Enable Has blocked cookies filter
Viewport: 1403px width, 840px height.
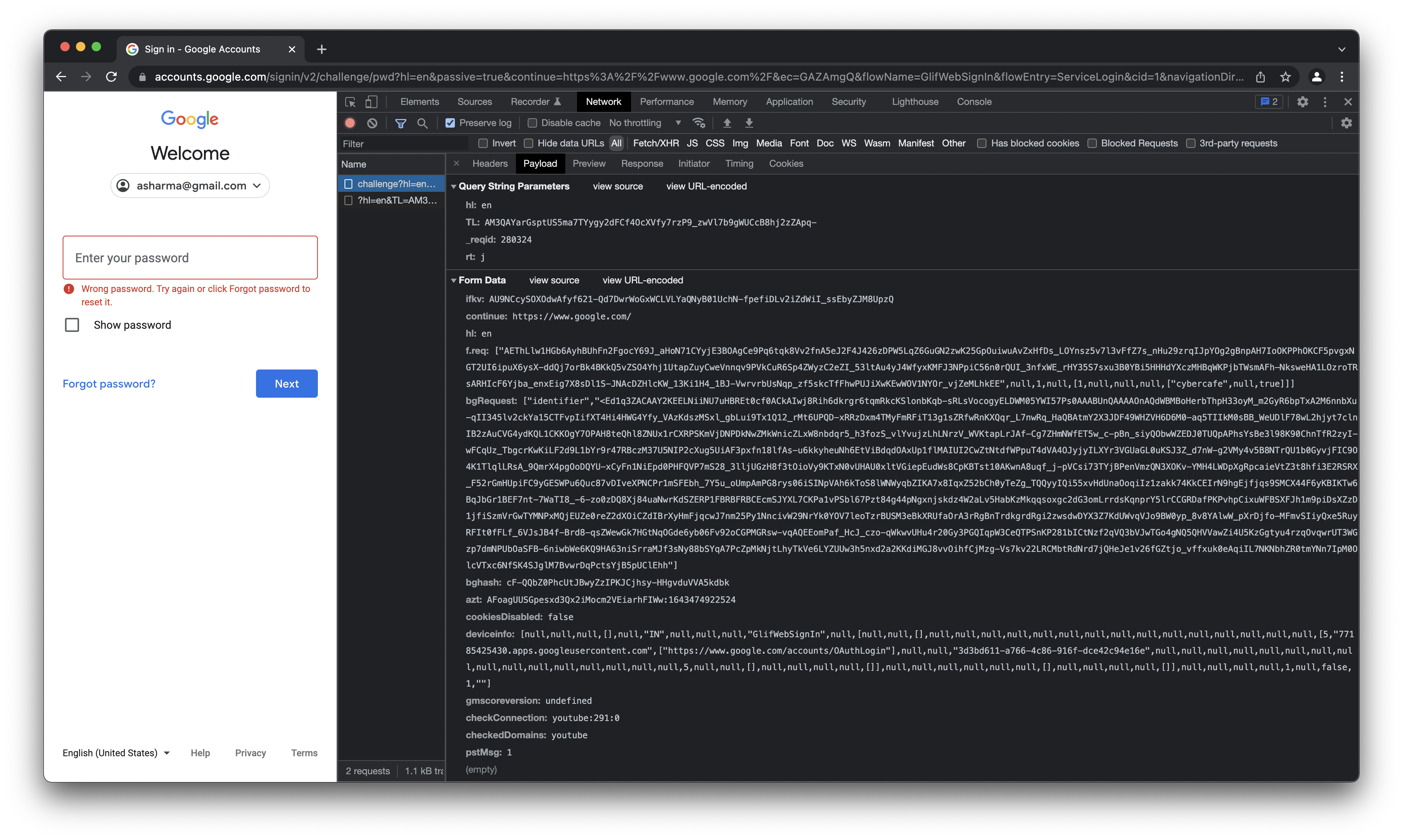982,143
